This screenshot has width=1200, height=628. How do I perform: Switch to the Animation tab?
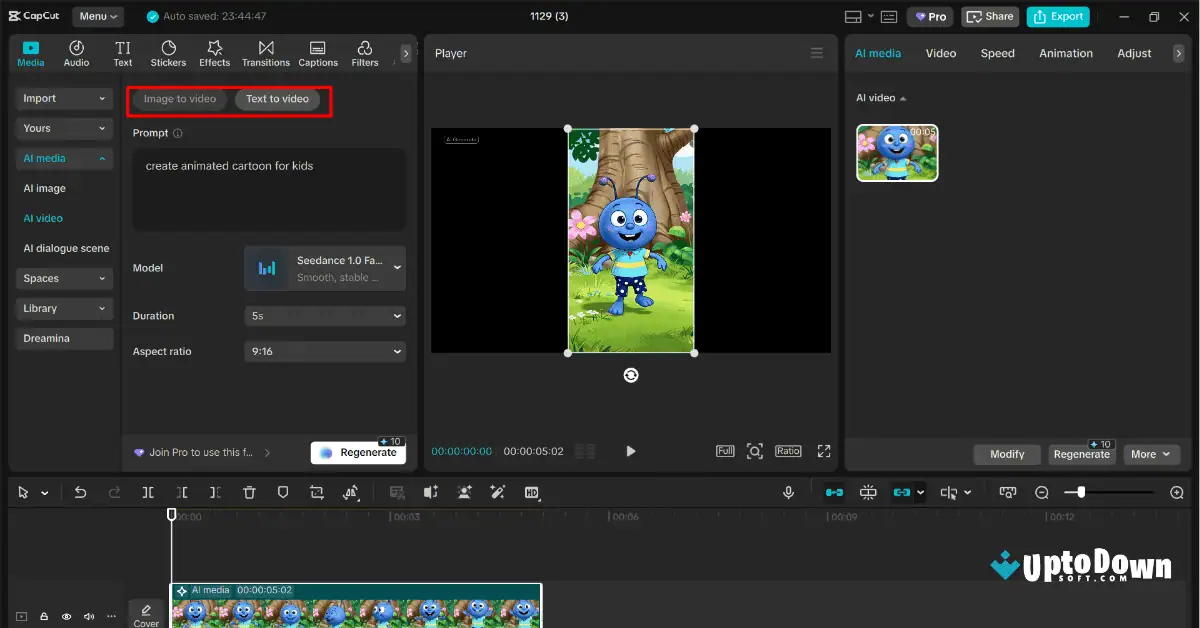pos(1065,53)
